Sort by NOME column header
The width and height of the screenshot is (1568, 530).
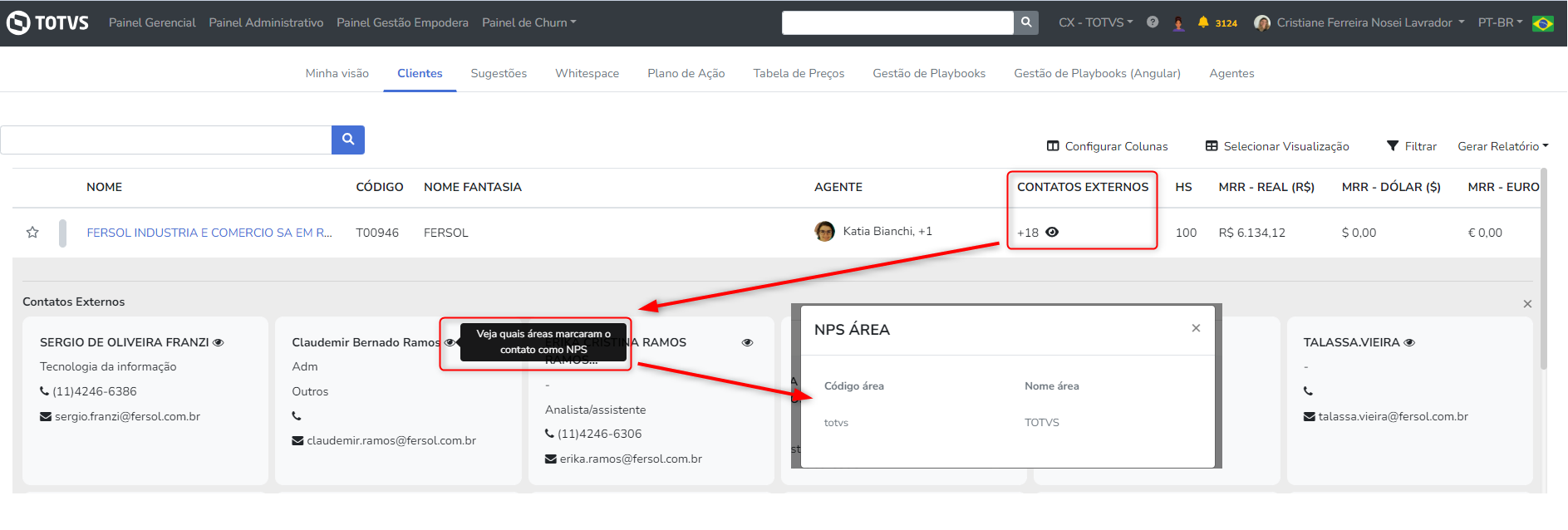tap(105, 187)
